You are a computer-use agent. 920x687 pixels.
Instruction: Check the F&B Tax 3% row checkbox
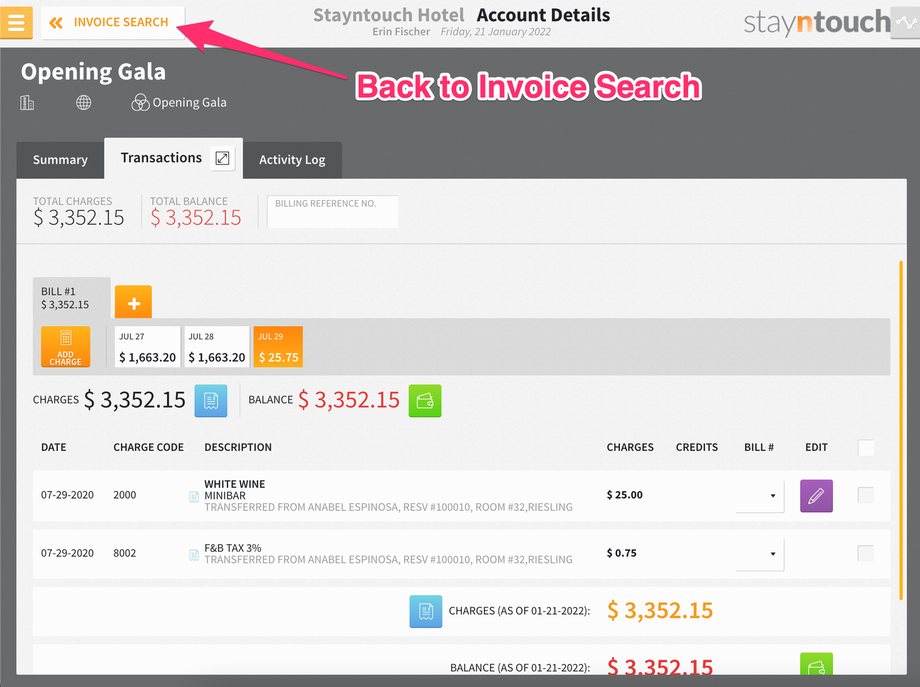[x=866, y=553]
